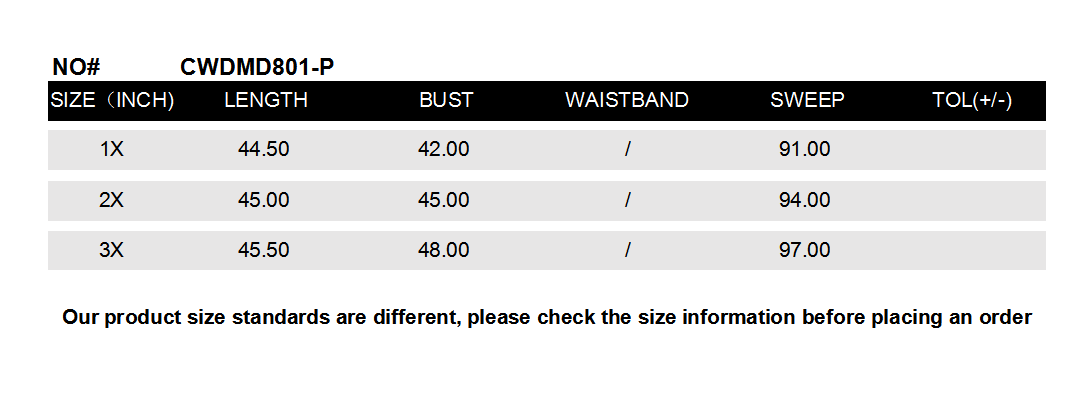The height and width of the screenshot is (400, 1084).
Task: Select the 44.50 length value
Action: [x=264, y=150]
